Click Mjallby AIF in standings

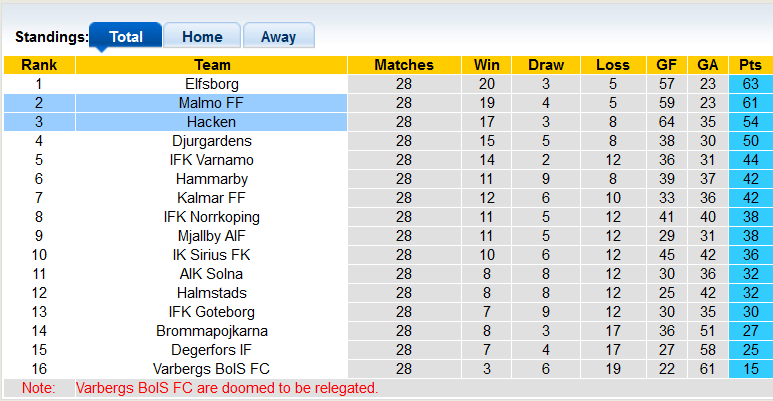coord(211,236)
